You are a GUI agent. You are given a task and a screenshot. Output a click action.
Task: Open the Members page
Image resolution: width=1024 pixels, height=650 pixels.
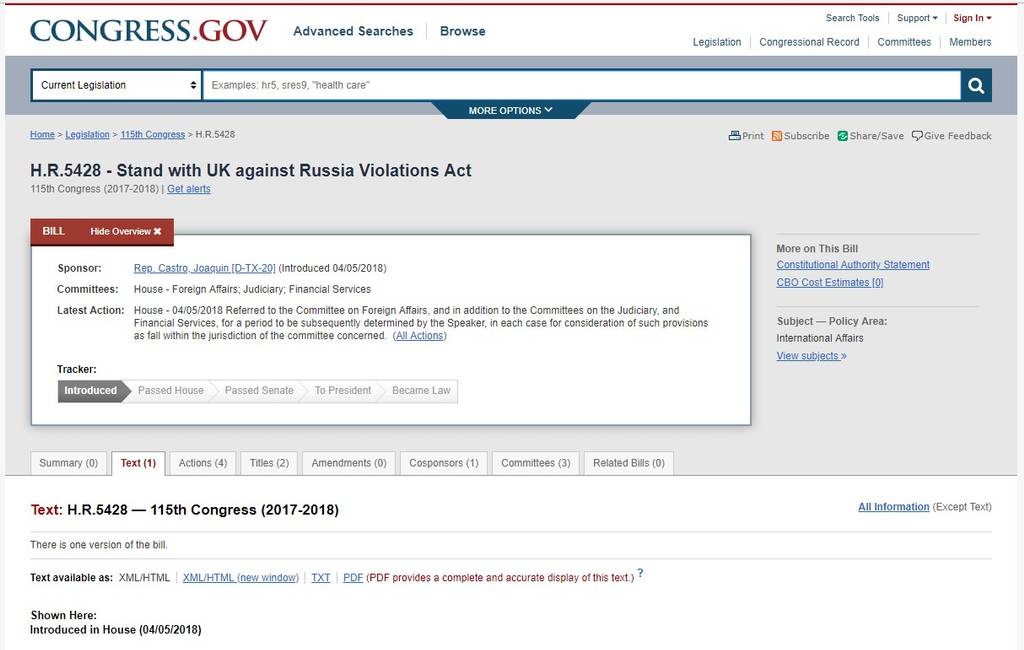970,42
